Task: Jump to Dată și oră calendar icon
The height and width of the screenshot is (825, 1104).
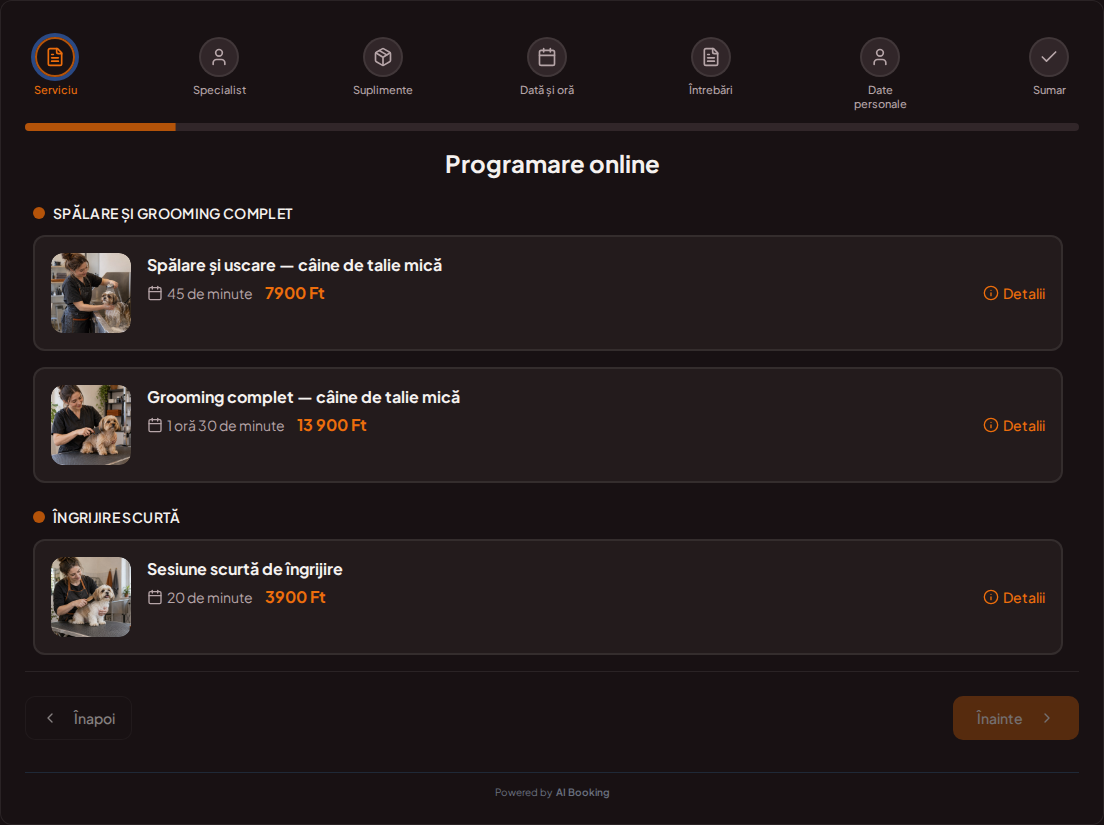Action: tap(547, 57)
